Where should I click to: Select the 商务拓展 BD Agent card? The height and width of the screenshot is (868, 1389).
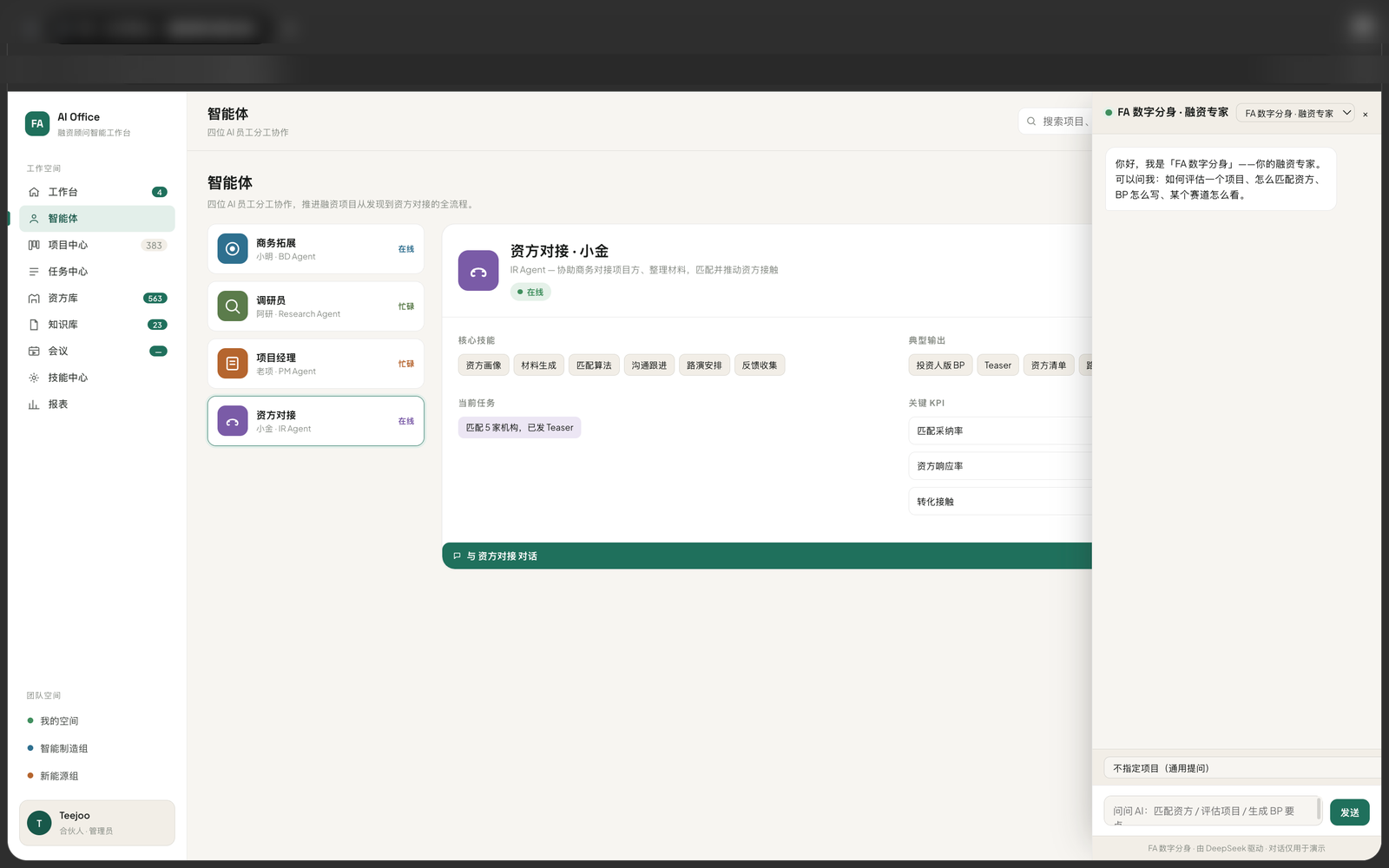pos(316,249)
